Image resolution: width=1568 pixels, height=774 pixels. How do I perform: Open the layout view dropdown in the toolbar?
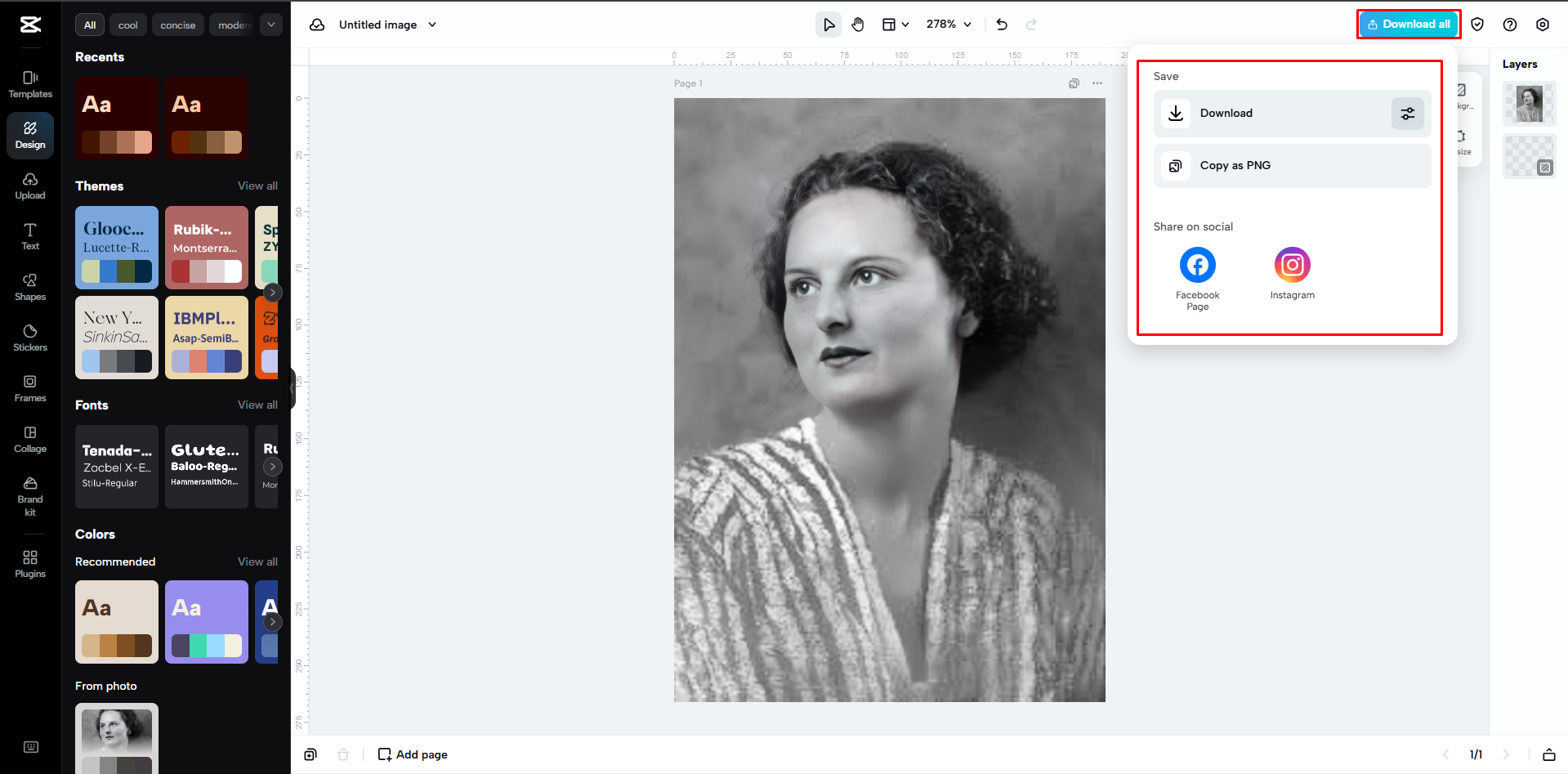tap(895, 24)
